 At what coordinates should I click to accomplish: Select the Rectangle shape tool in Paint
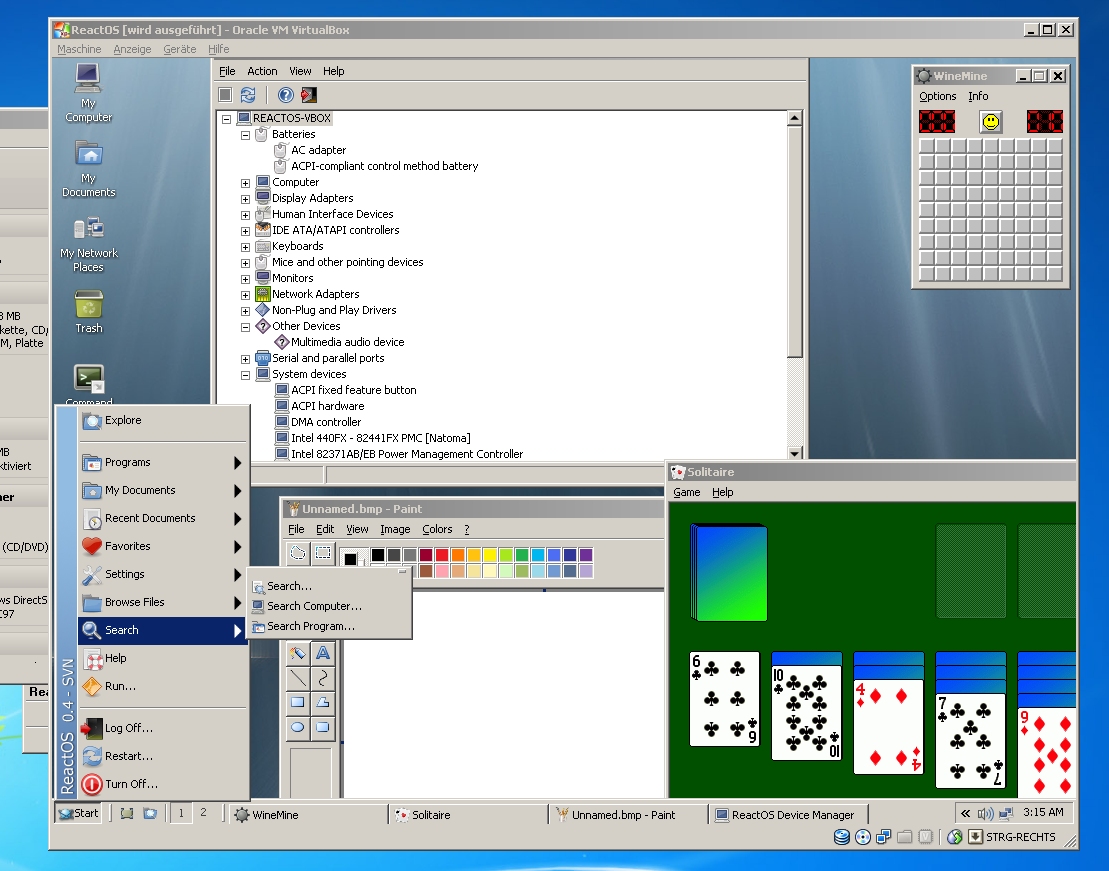[x=298, y=703]
